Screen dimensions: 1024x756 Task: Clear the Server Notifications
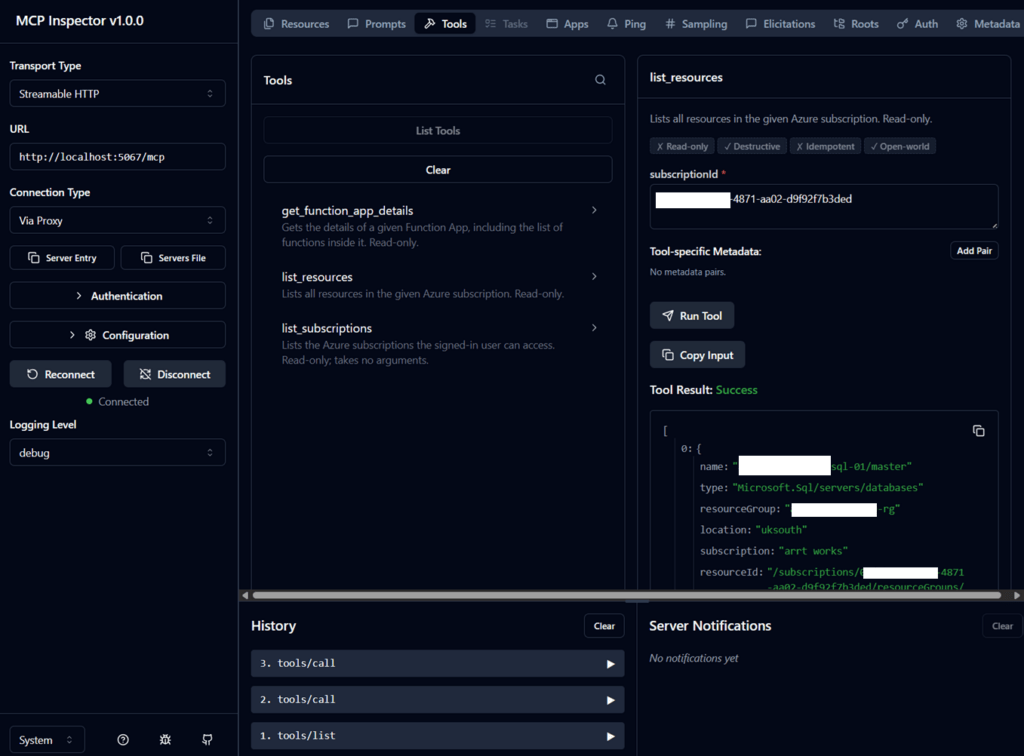(x=1002, y=625)
